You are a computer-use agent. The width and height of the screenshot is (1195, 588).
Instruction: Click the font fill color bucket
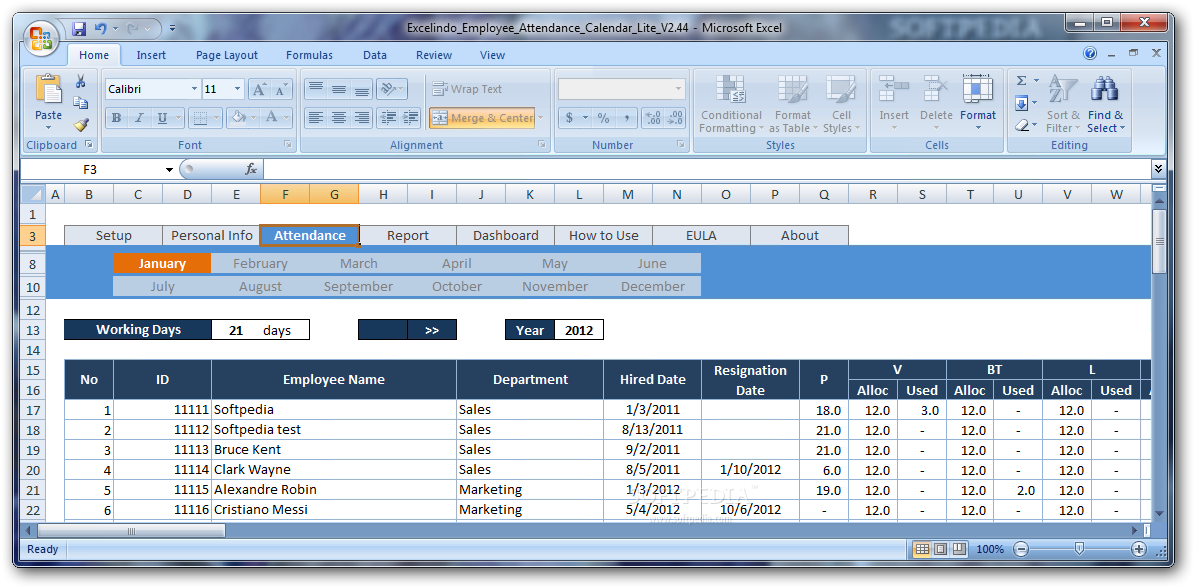point(239,117)
